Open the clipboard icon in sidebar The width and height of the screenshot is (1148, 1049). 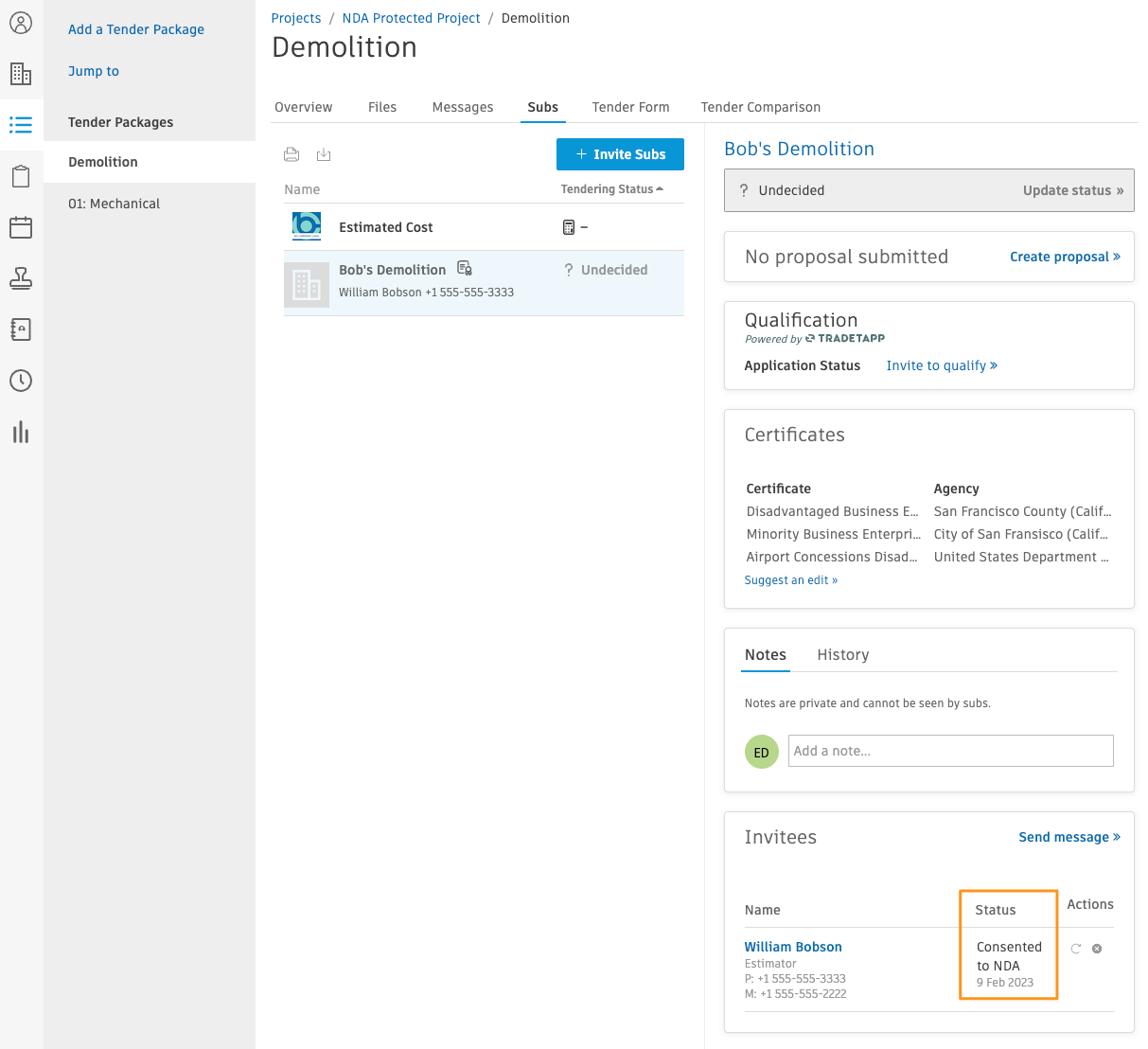(21, 176)
